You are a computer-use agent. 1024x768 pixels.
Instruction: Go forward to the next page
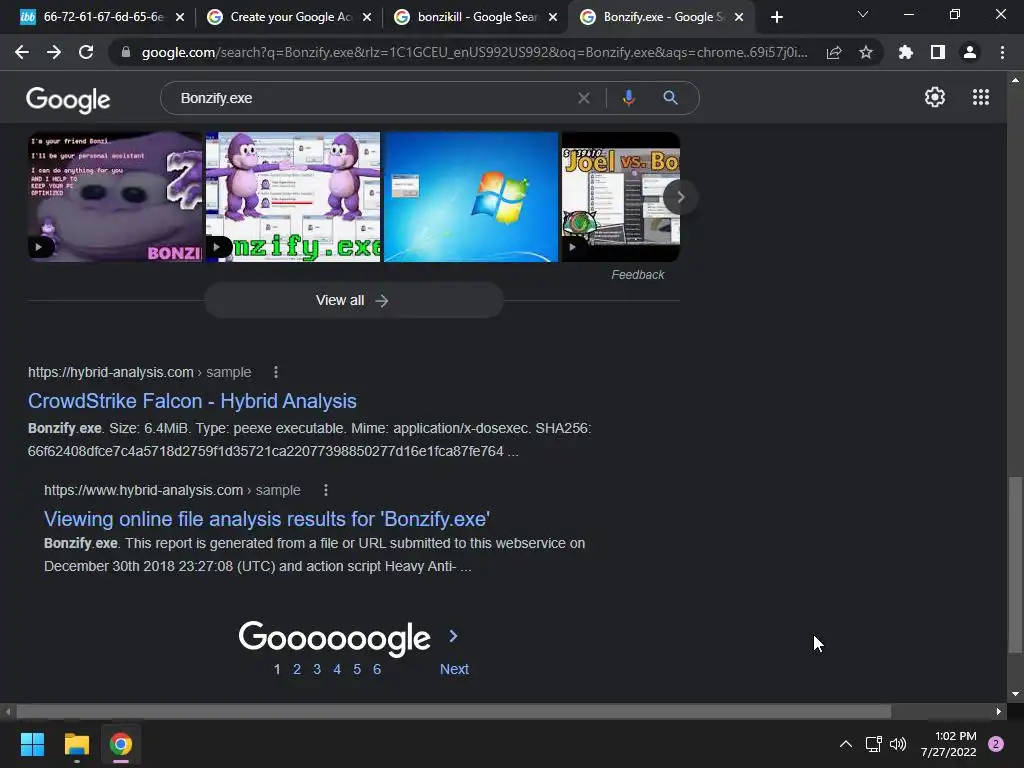pyautogui.click(x=54, y=53)
